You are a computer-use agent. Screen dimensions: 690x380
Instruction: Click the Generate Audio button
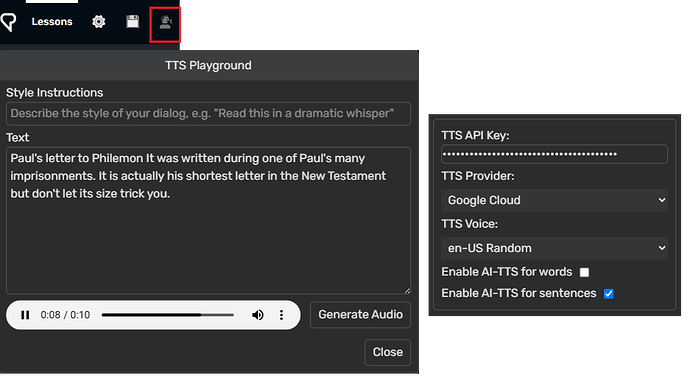360,315
